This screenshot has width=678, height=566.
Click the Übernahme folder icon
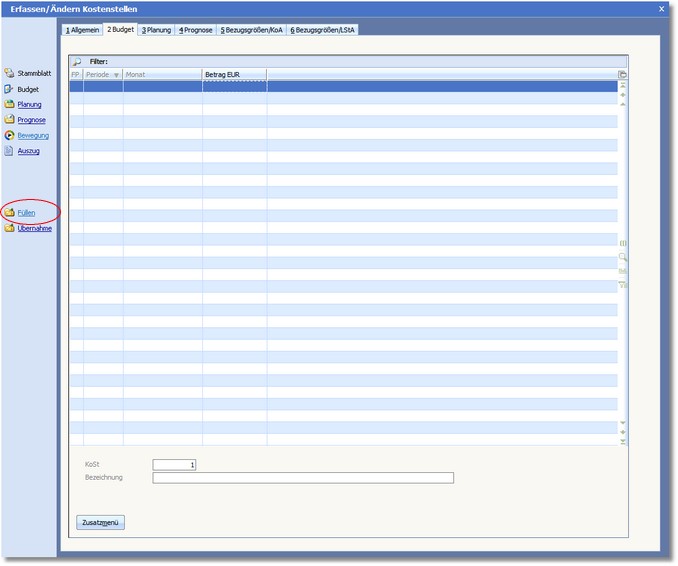click(9, 228)
